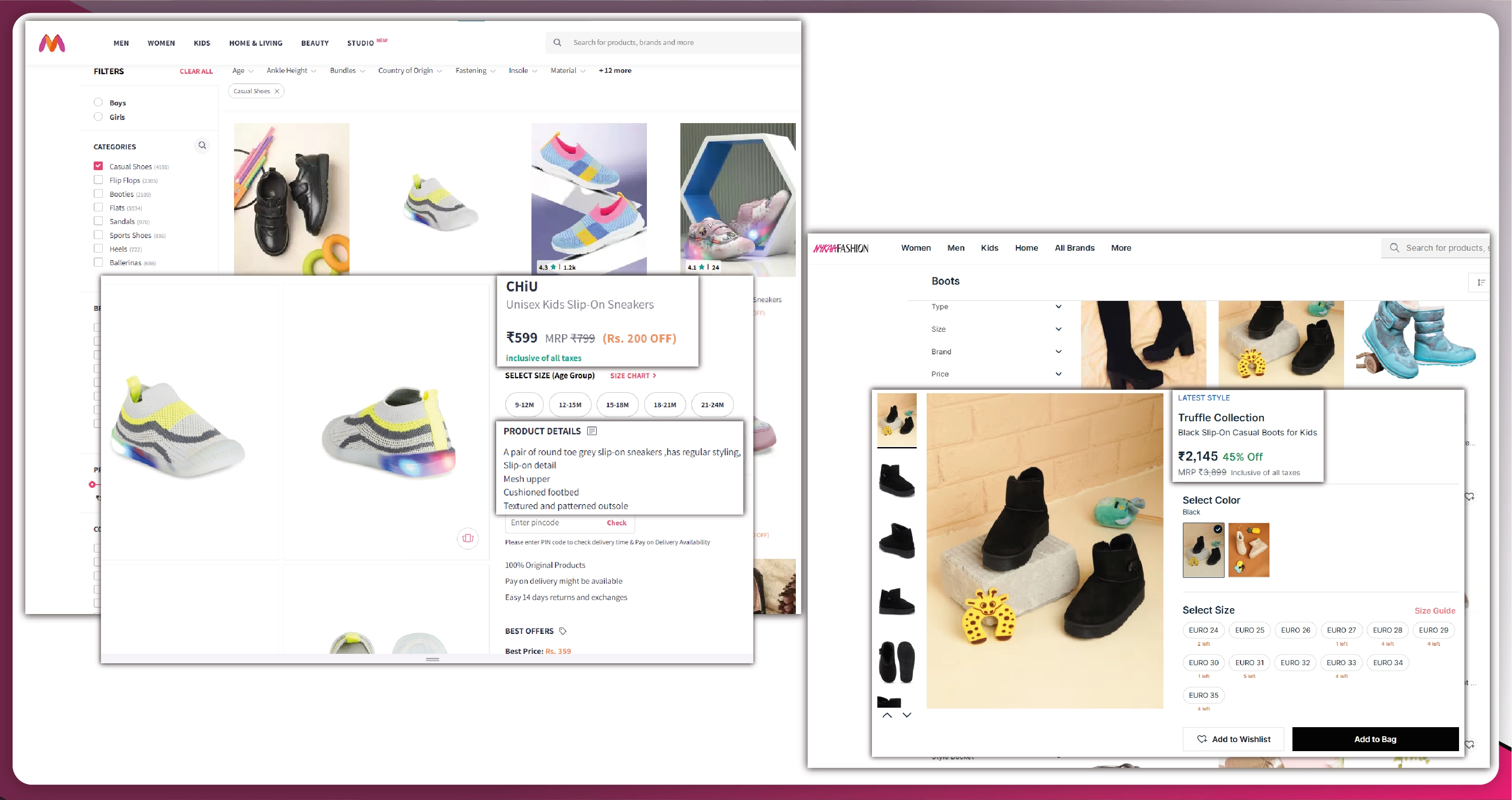This screenshot has height=800, width=1512.
Task: Open the Material filter dropdown
Action: tap(568, 71)
